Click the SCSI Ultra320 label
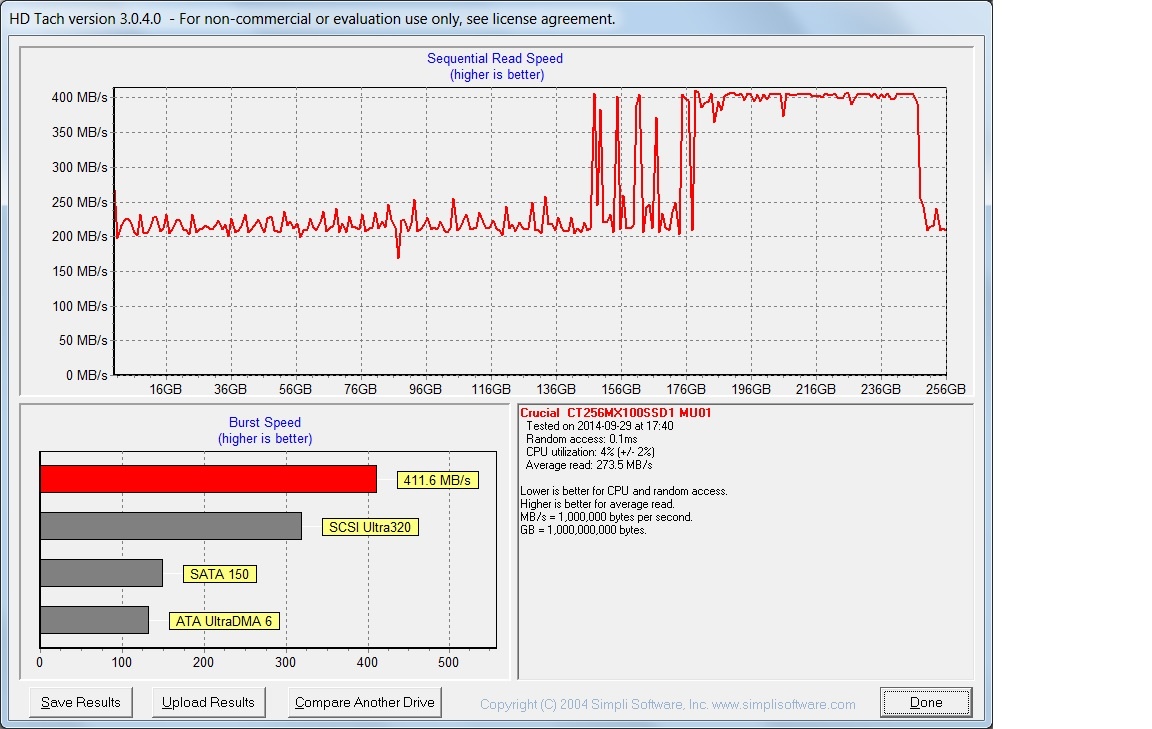Image resolution: width=1152 pixels, height=729 pixels. pos(370,528)
